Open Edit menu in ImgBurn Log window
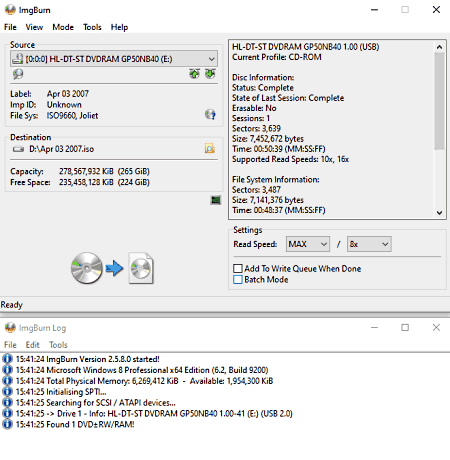450x460 pixels. point(33,345)
